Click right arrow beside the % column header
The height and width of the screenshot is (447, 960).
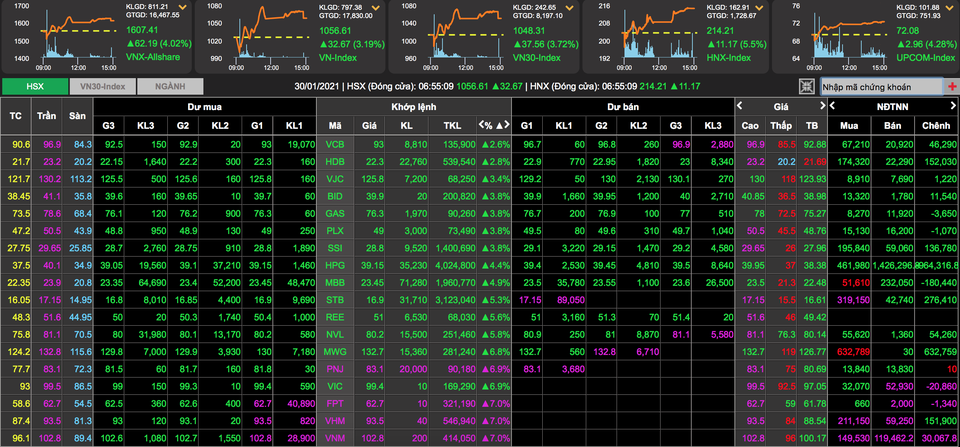point(507,125)
